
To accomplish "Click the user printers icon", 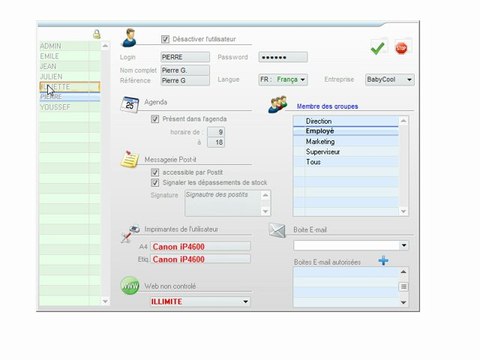I will (x=130, y=233).
